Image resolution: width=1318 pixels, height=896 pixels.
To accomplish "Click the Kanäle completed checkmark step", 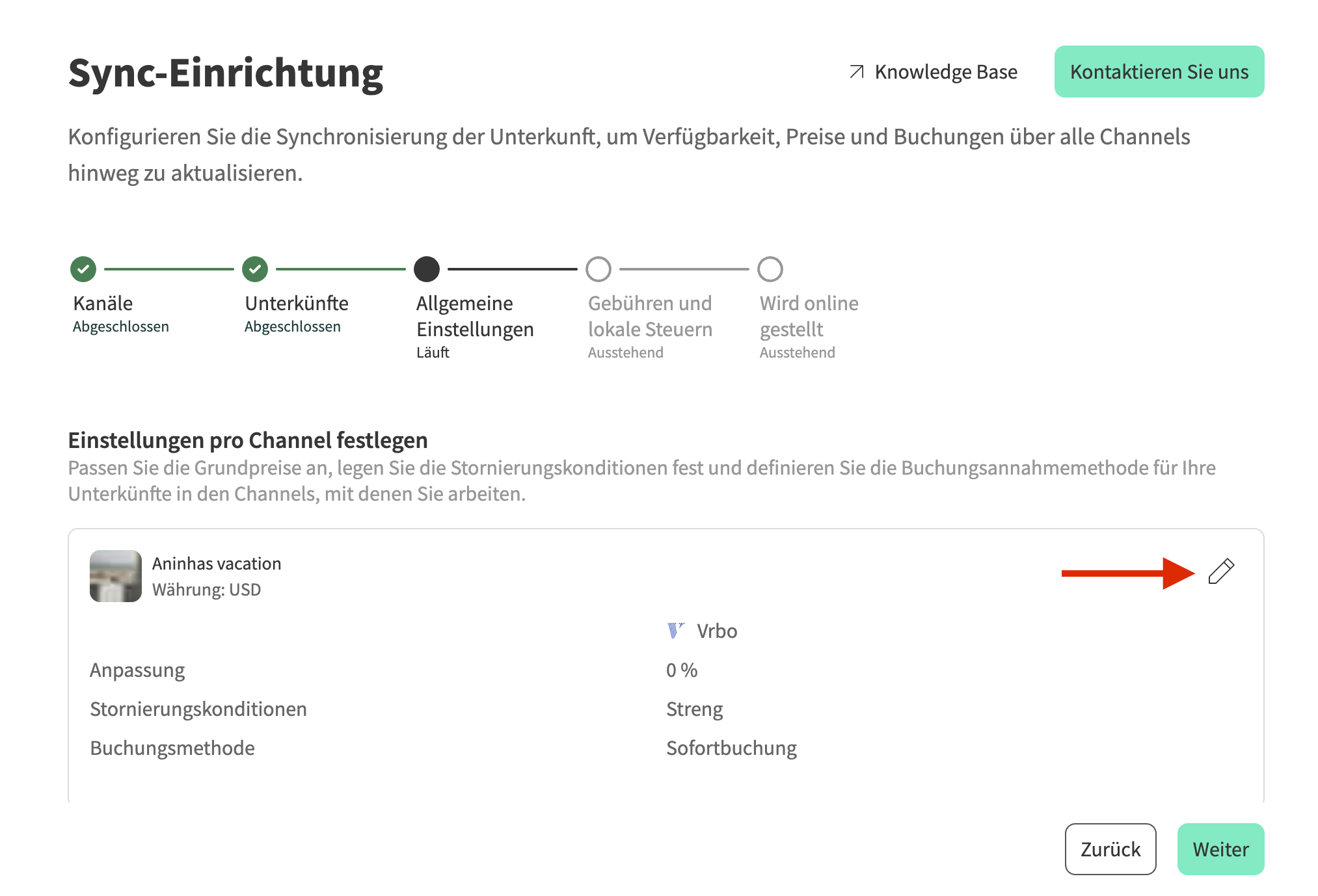I will click(x=83, y=269).
